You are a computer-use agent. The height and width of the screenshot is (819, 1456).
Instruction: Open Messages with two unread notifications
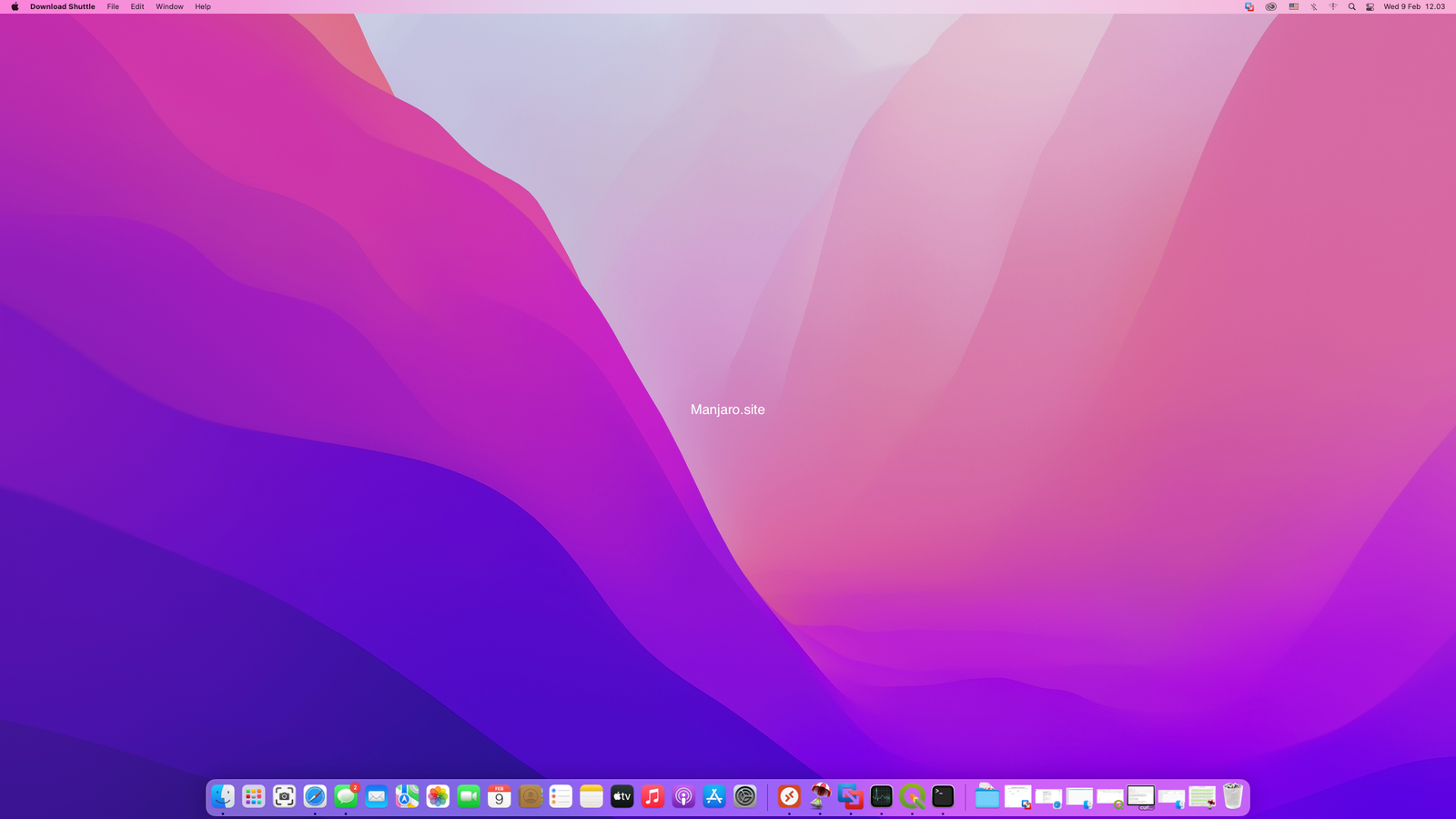[x=346, y=796]
